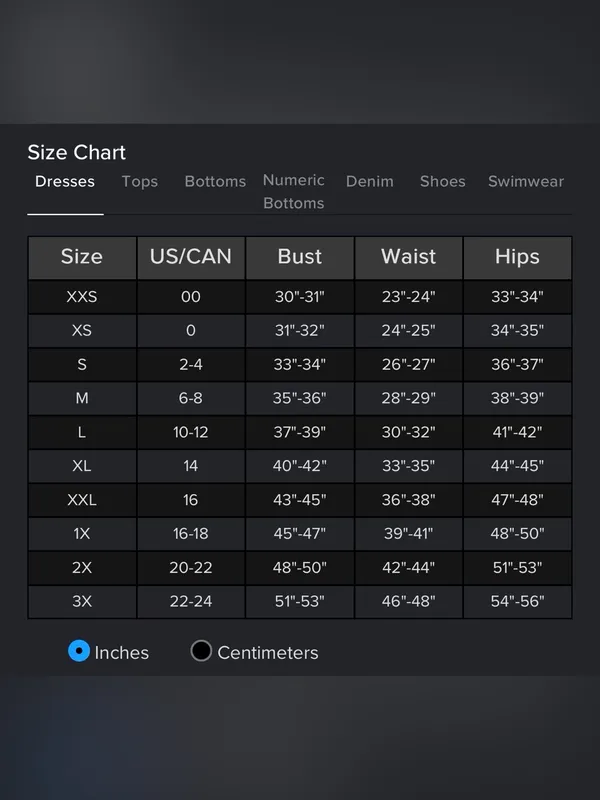Screen dimensions: 600x800
Task: Click the 3X size cell
Action: [82, 602]
